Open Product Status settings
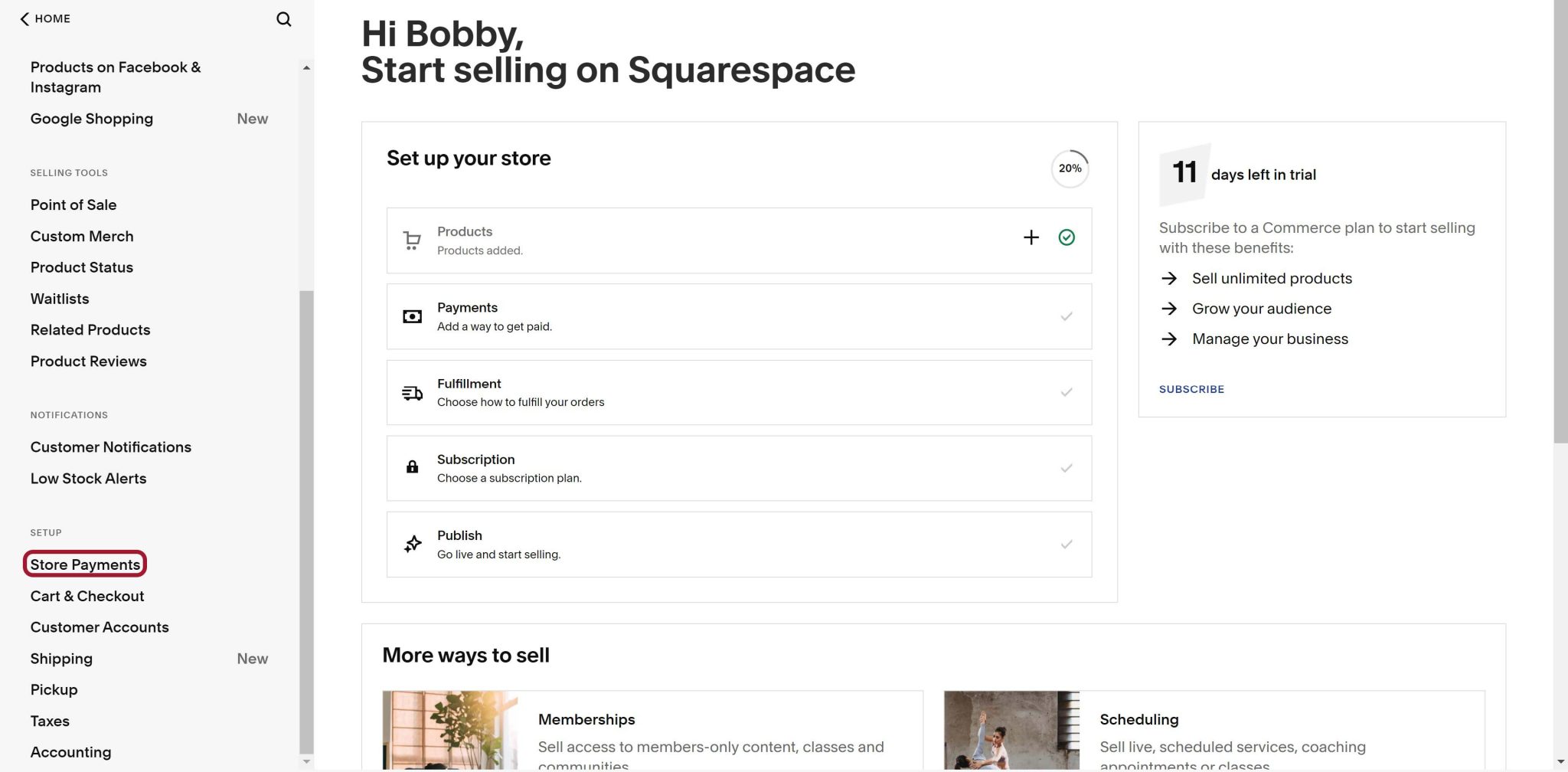1568x772 pixels. tap(82, 267)
